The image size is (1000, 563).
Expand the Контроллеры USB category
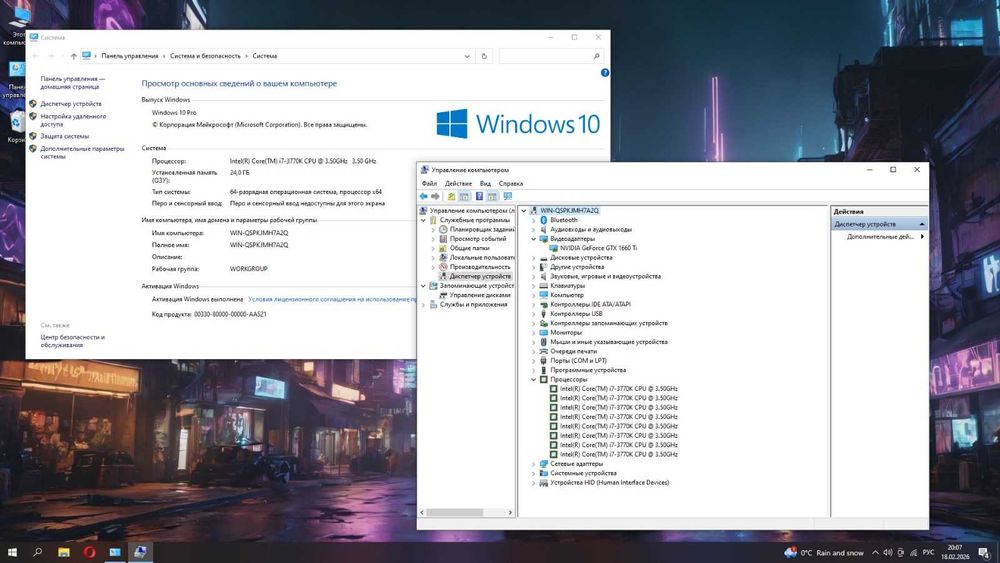tap(534, 314)
